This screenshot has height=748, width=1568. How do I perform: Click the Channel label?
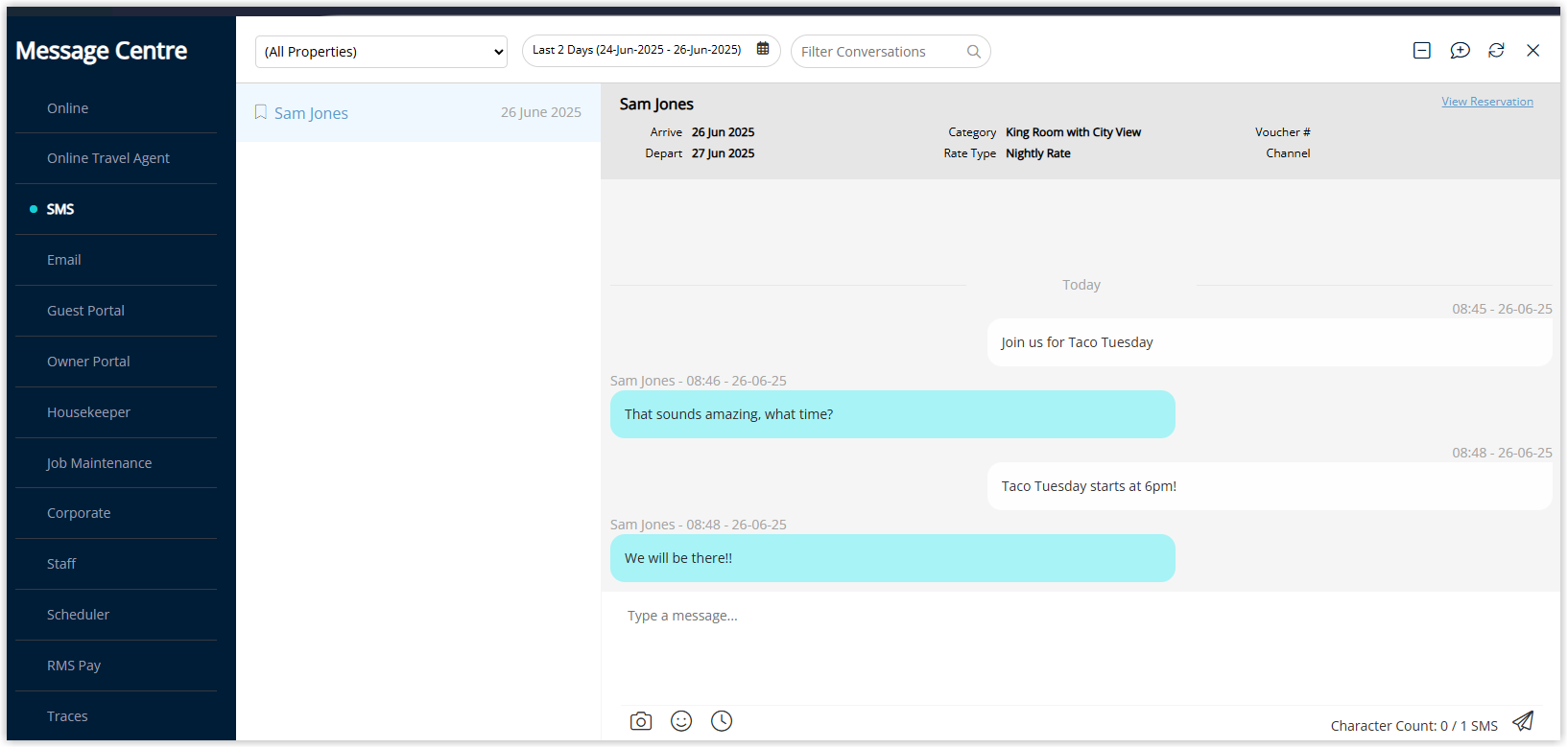(1288, 153)
